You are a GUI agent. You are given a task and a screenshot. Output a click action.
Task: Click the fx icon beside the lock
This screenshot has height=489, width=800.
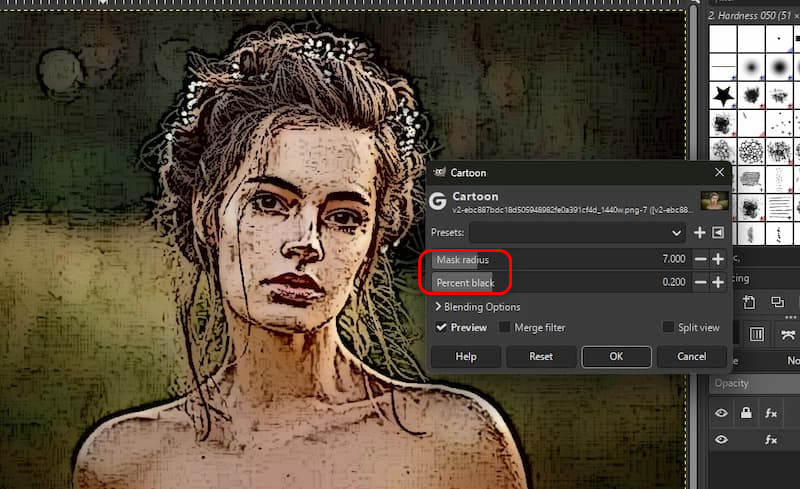click(770, 413)
